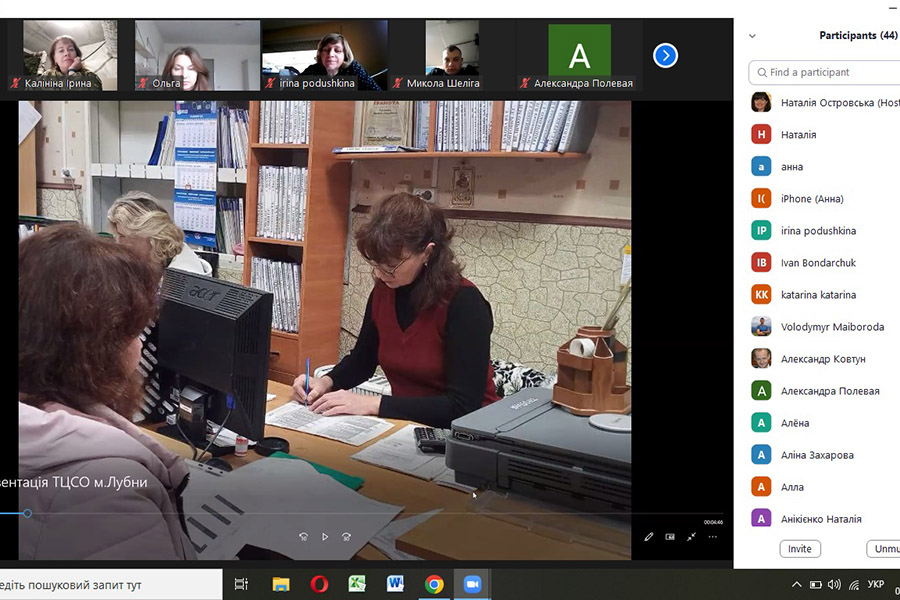
Task: Focus the Find a participant search field
Action: coord(824,72)
